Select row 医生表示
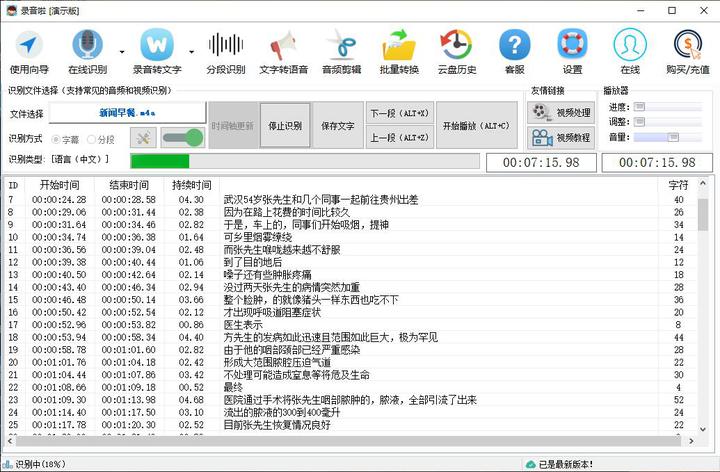Image resolution: width=720 pixels, height=472 pixels. point(352,325)
